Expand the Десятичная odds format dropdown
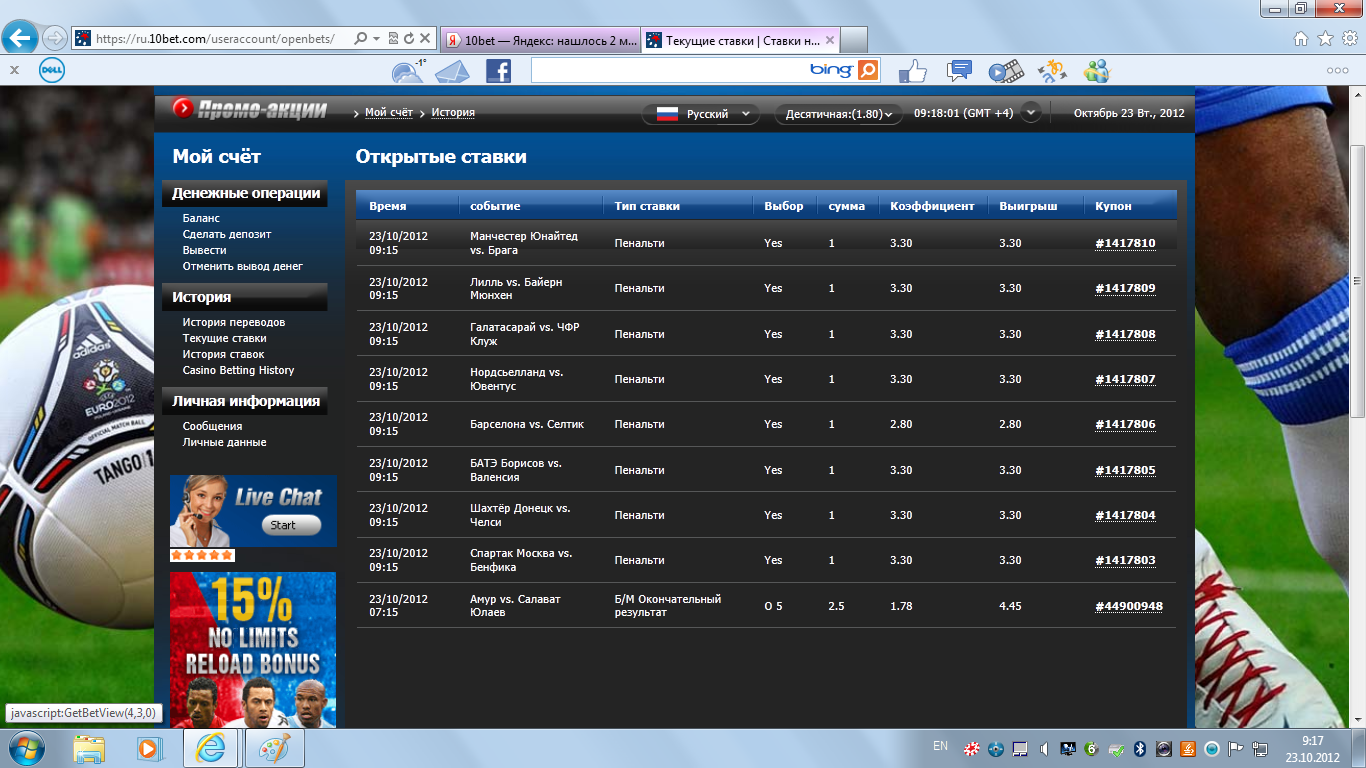Screen dimensions: 1366x768 click(x=838, y=114)
